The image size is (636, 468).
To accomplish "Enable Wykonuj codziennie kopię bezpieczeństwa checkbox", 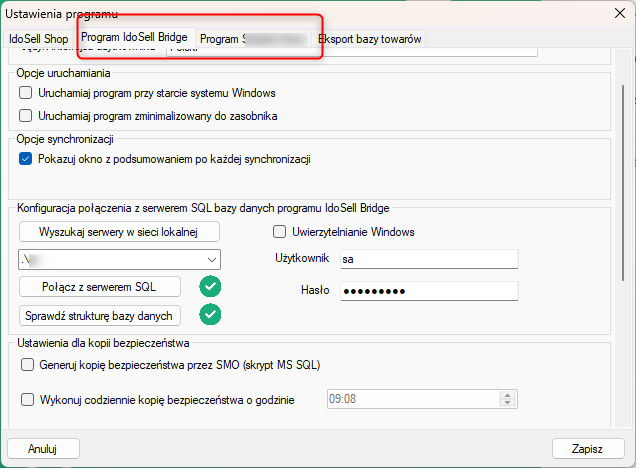I will click(28, 400).
